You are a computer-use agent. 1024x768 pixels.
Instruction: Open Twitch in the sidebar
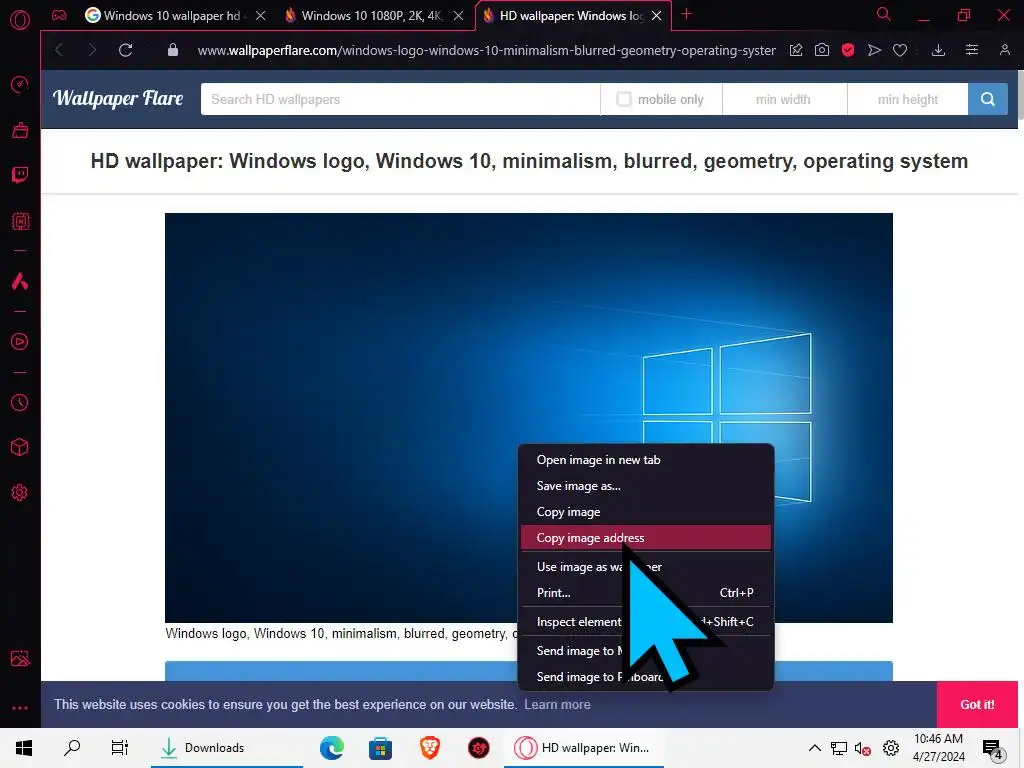(20, 174)
